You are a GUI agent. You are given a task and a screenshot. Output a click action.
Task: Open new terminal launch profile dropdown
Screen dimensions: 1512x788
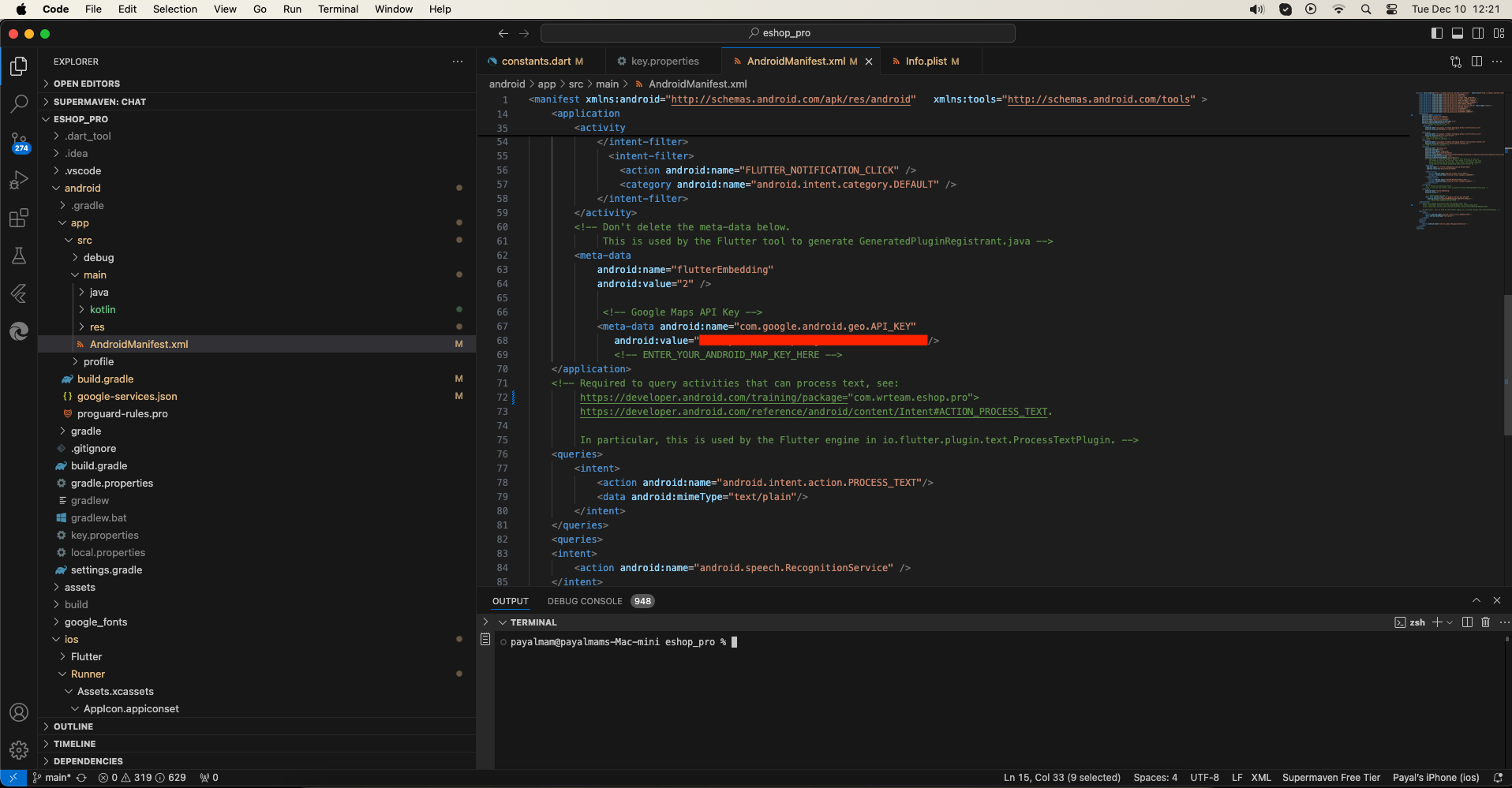coord(1450,622)
